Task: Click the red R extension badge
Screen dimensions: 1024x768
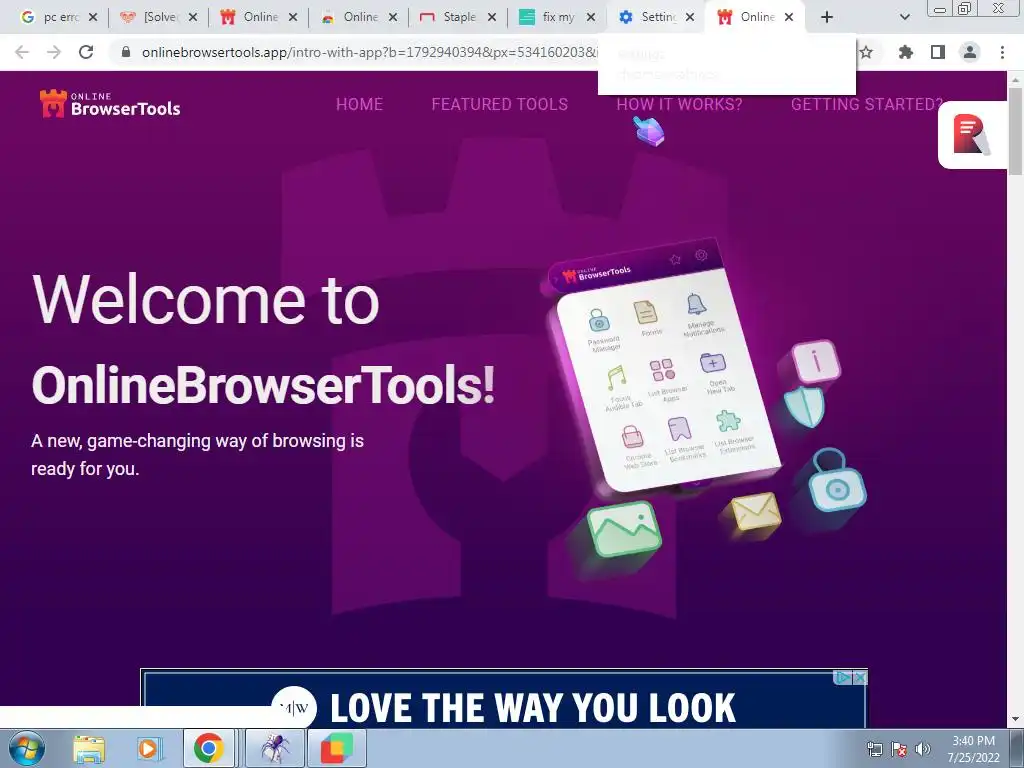Action: point(972,135)
